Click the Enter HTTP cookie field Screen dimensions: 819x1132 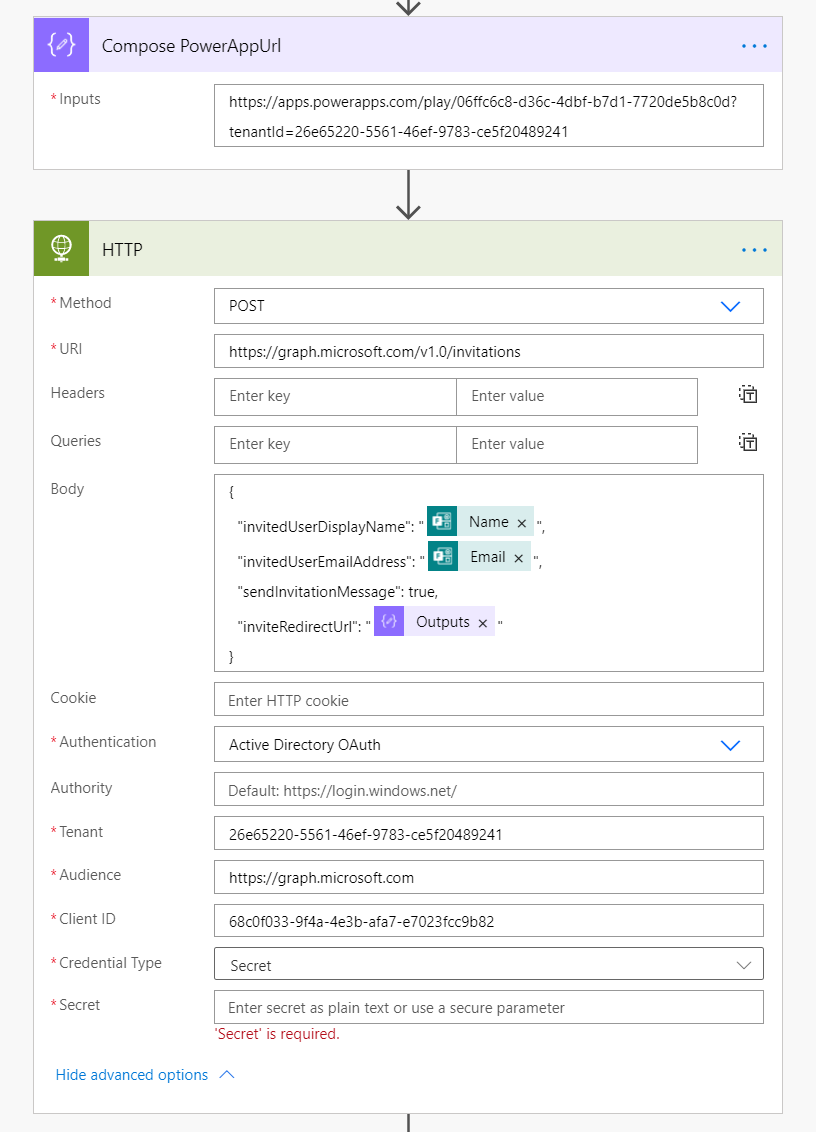(x=488, y=700)
